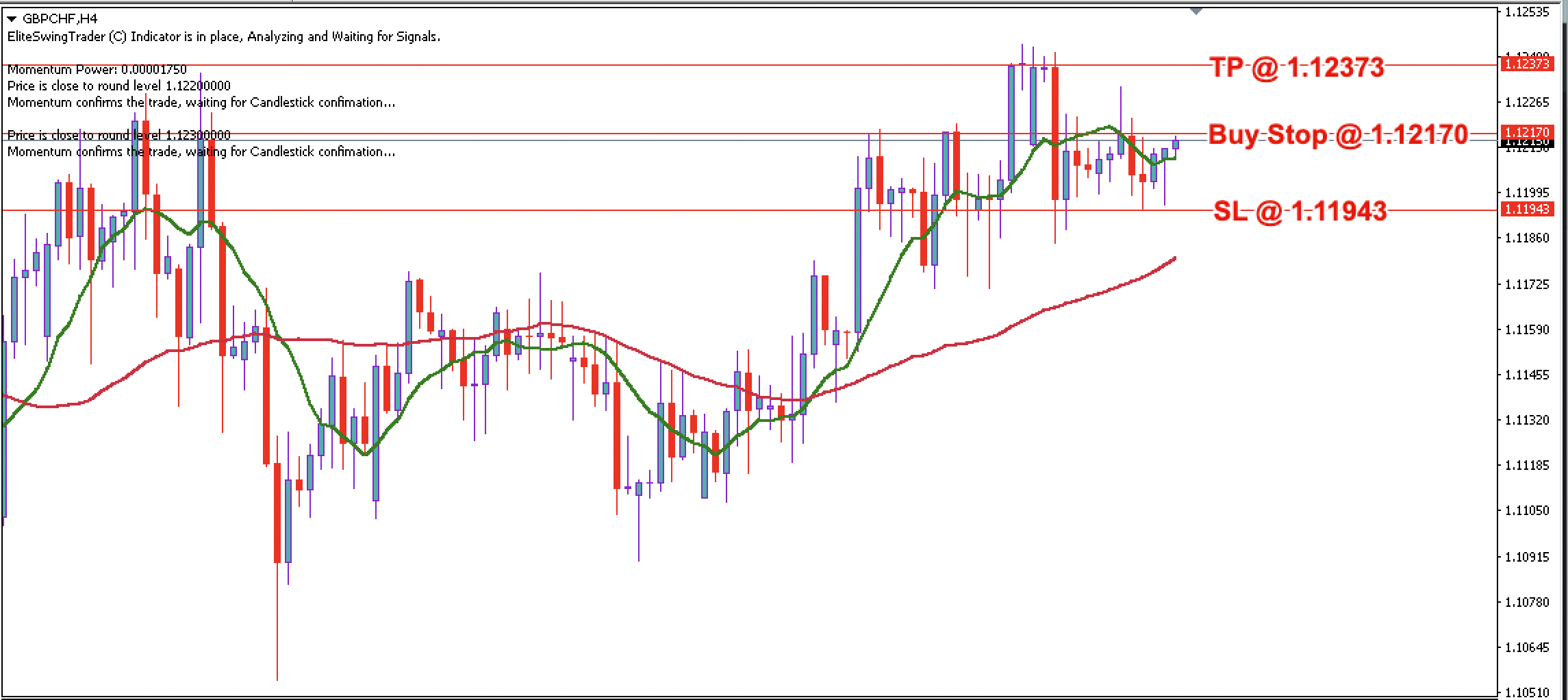1568x700 pixels.
Task: Click the gray scroll-to-end triangle marker
Action: [1195, 12]
